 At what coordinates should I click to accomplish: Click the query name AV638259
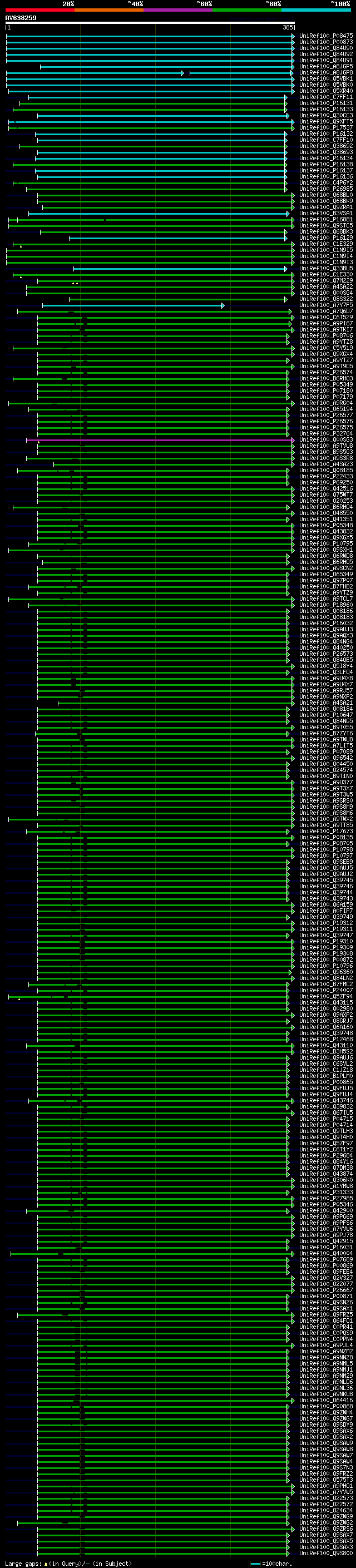click(x=21, y=18)
